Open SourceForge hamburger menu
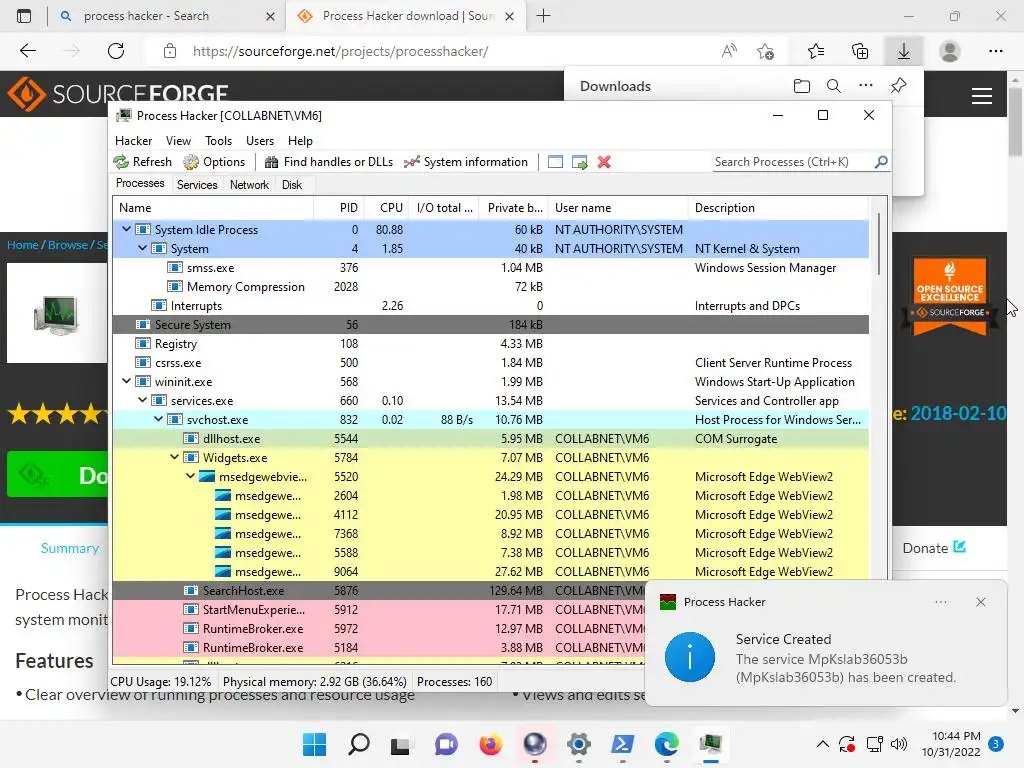This screenshot has width=1024, height=768. (x=982, y=96)
